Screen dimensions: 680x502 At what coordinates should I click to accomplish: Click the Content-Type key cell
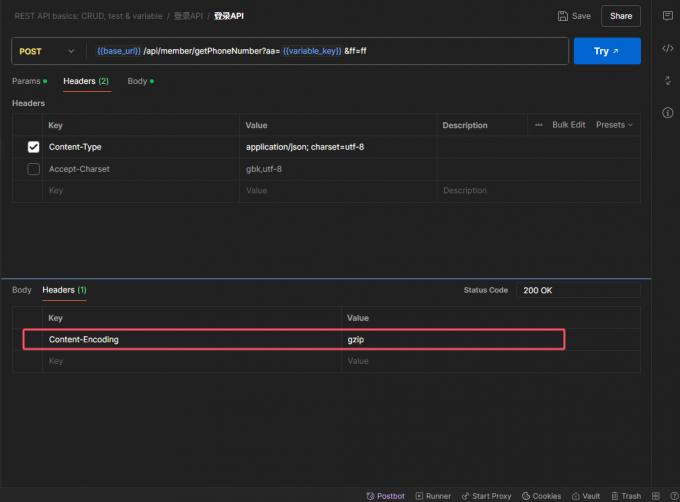141,147
